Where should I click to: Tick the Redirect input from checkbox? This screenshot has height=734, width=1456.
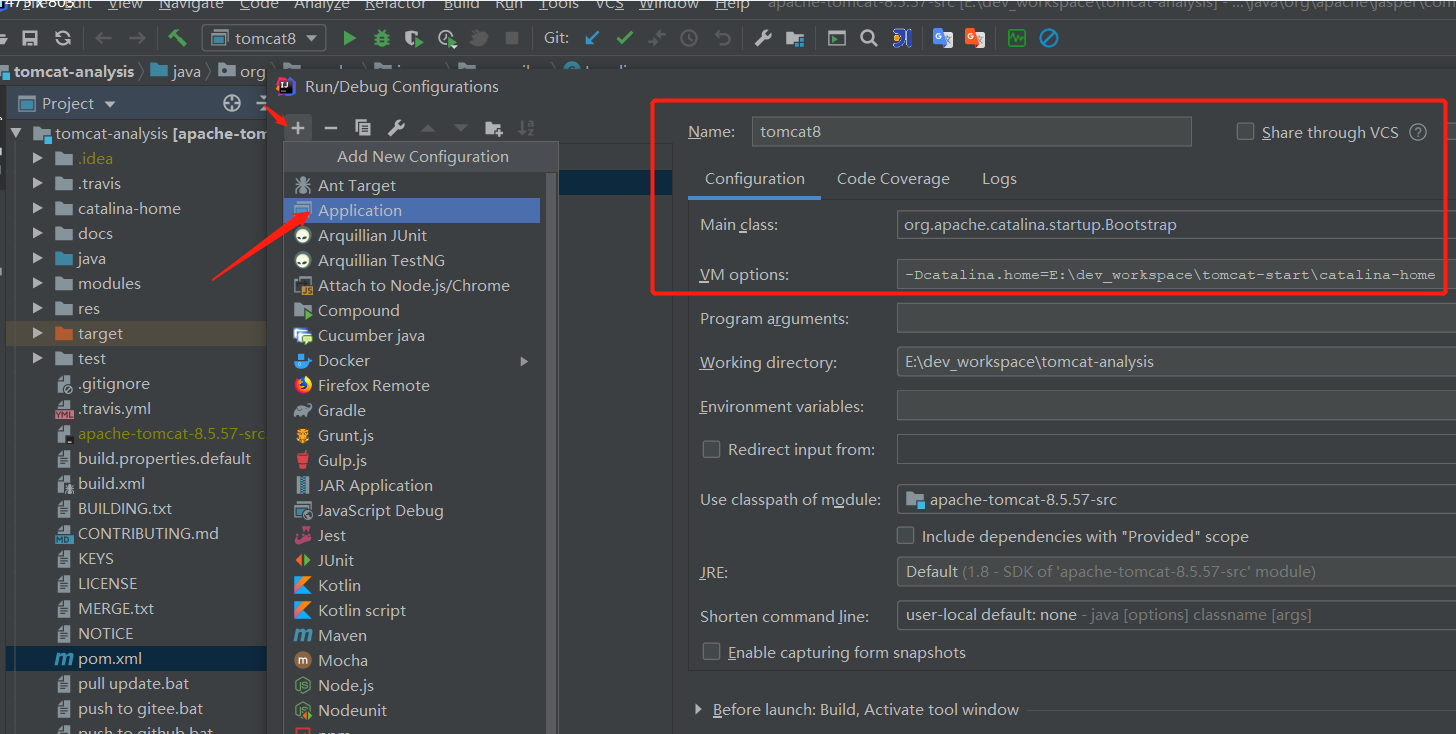point(711,449)
